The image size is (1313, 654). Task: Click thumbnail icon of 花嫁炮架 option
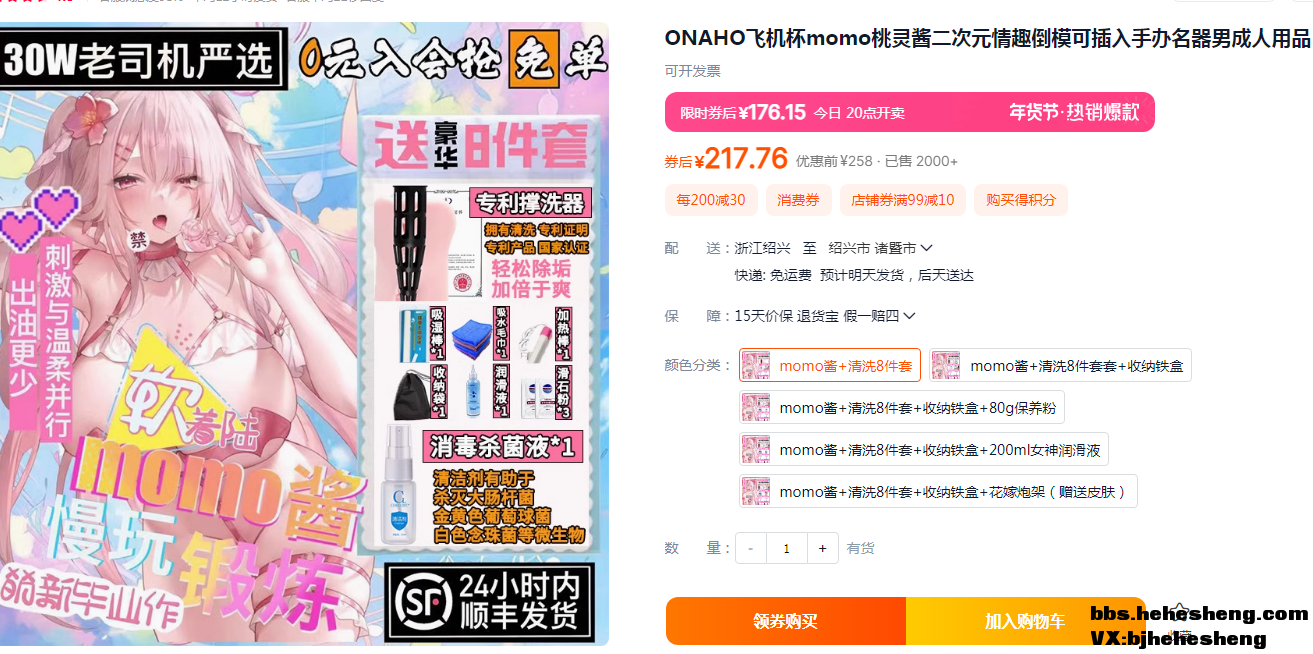(756, 492)
